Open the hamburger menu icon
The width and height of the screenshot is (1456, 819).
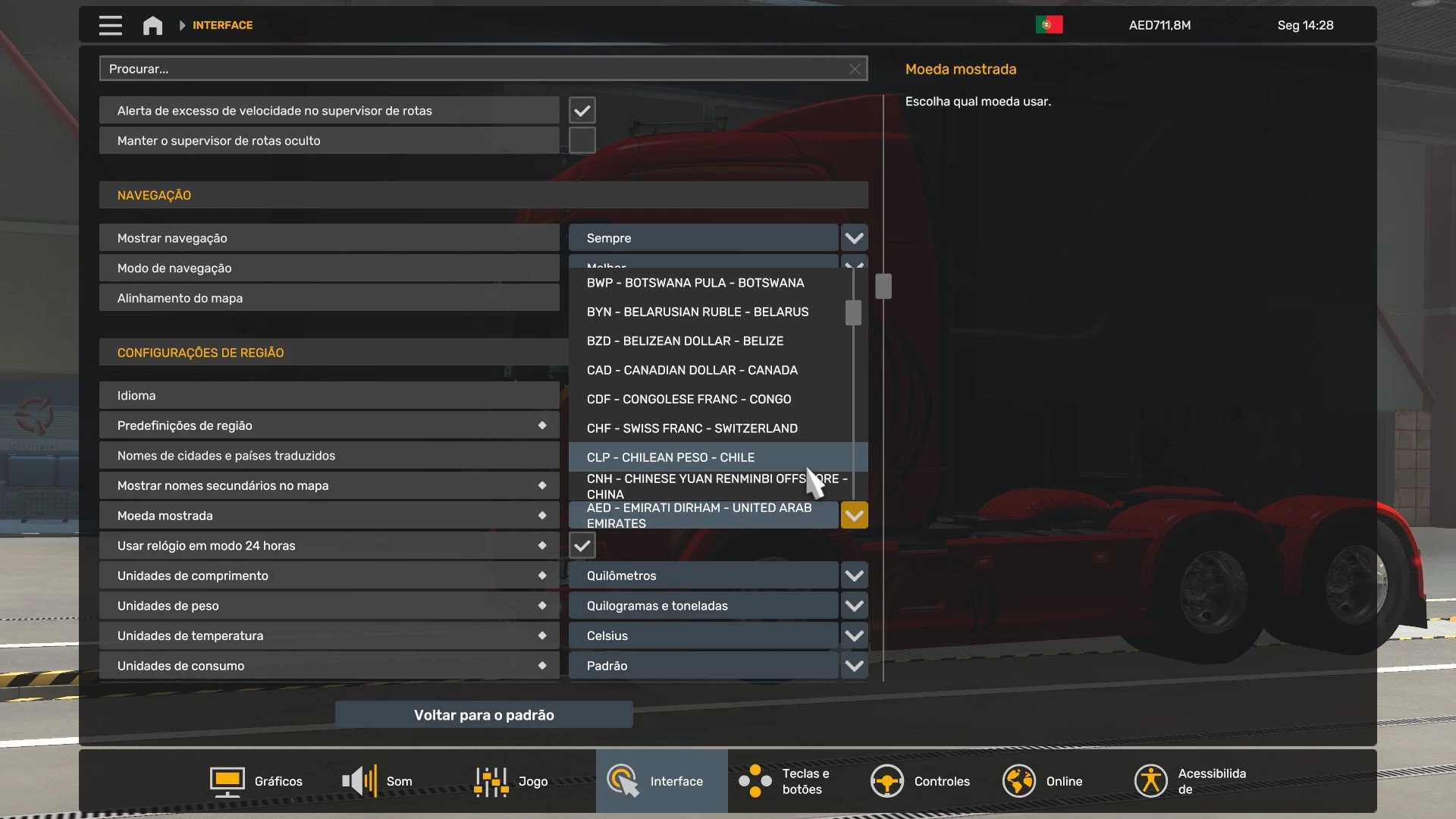click(110, 25)
